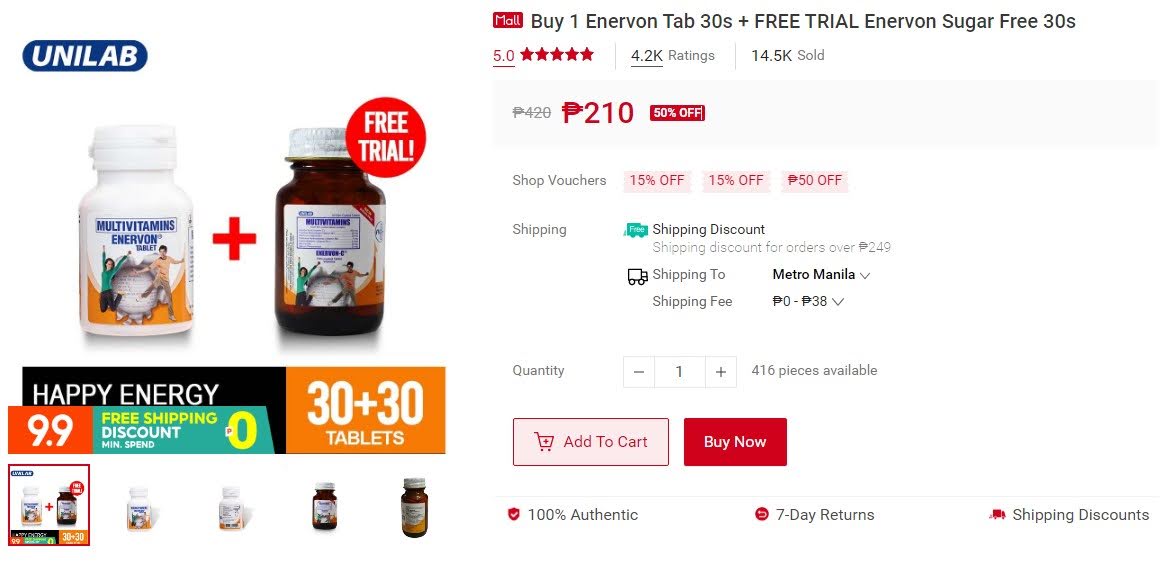Click the UNILAB logo
Screen dimensions: 1163x563
[x=85, y=56]
